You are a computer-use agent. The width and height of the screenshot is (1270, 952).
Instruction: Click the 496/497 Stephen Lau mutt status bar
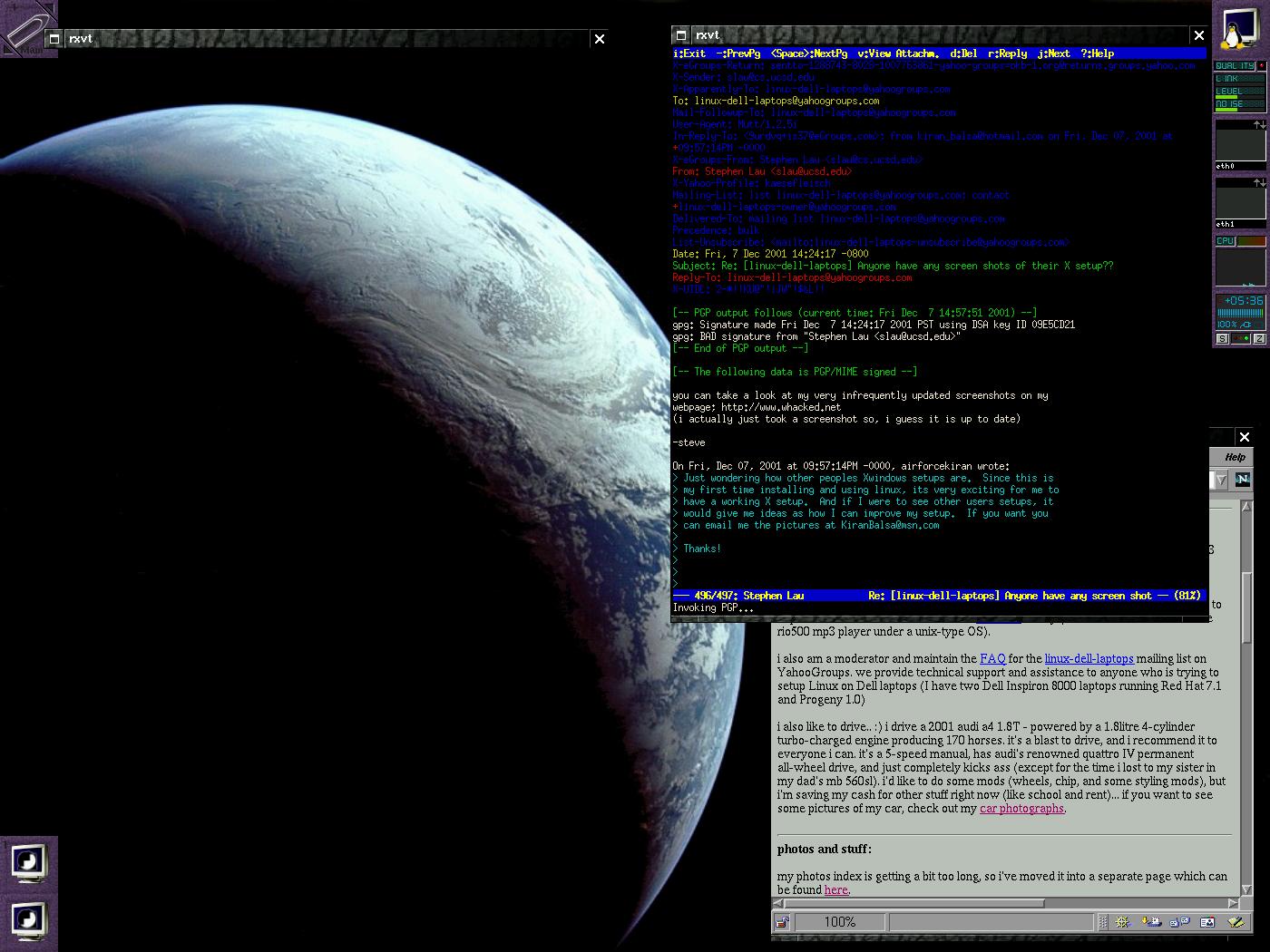939,596
